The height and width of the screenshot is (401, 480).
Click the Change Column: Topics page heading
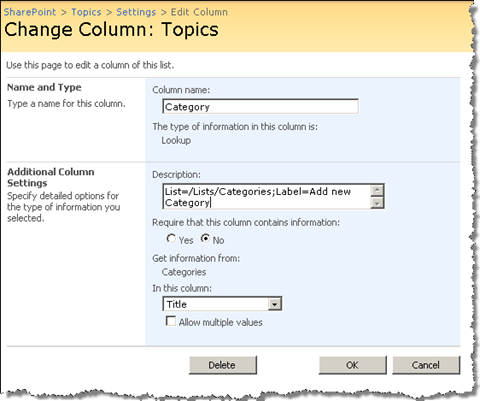111,30
